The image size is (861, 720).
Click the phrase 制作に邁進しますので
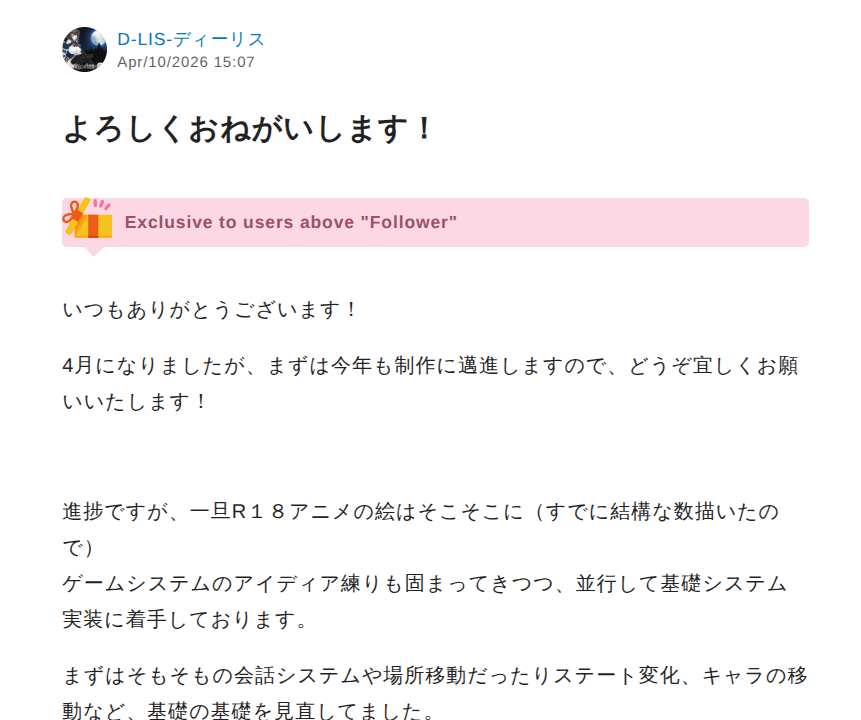pos(499,366)
